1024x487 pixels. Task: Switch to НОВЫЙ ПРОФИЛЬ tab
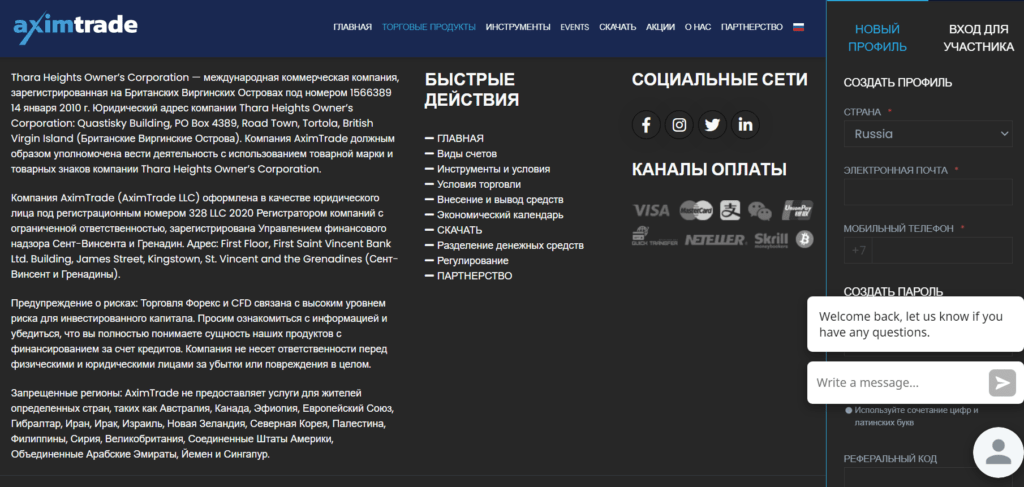click(877, 38)
